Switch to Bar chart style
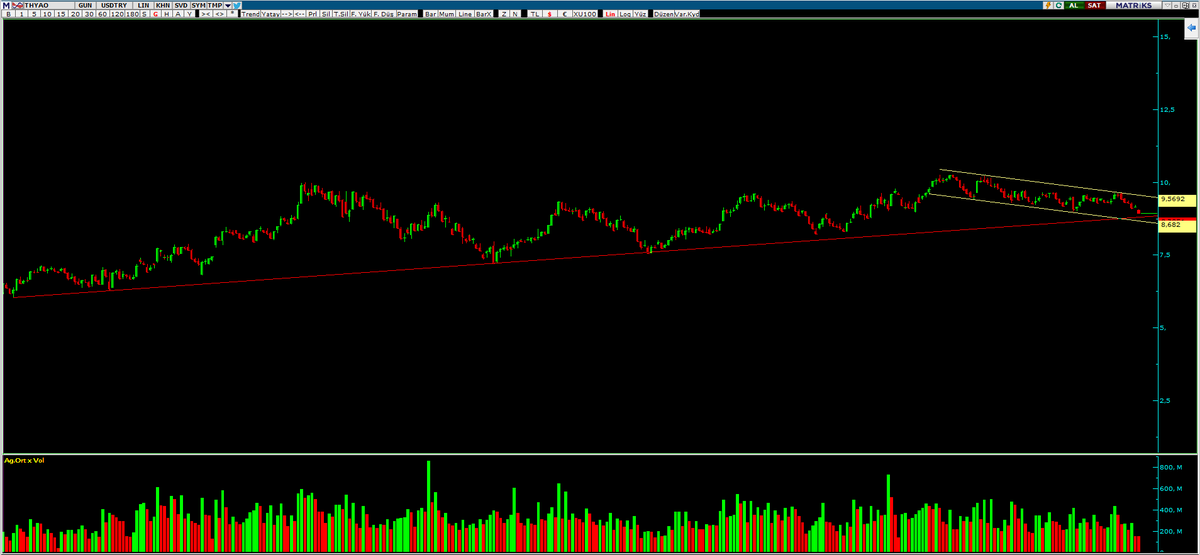The height and width of the screenshot is (555, 1200). tap(431, 14)
